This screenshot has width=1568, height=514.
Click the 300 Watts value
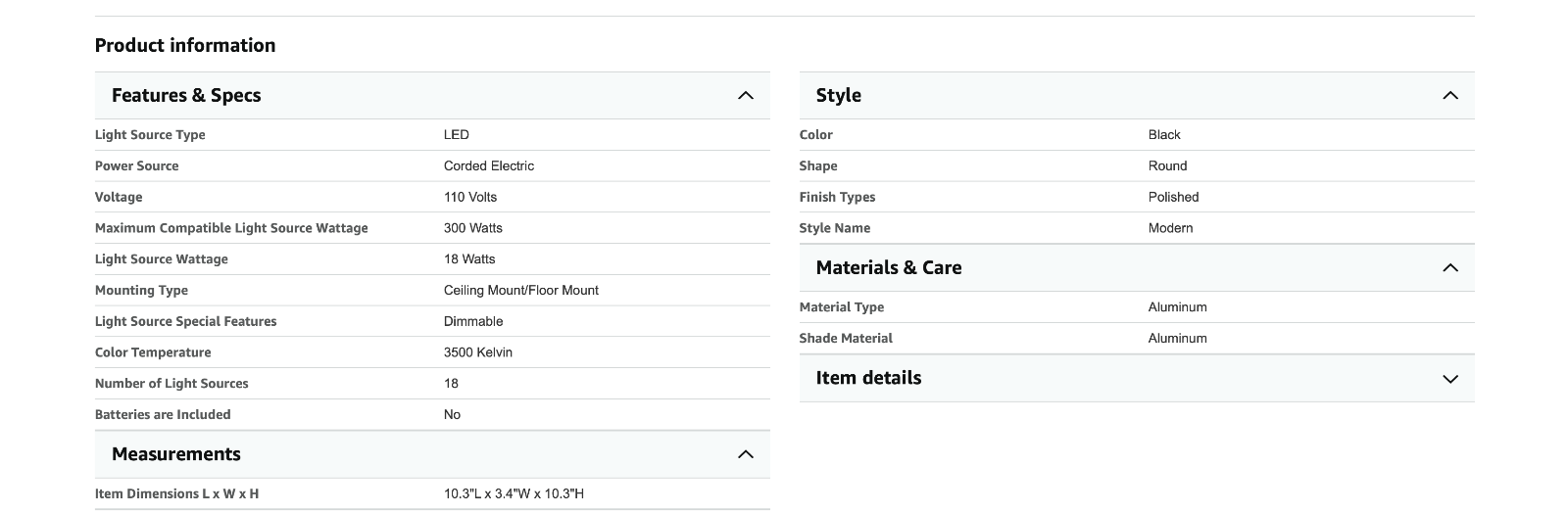point(472,228)
